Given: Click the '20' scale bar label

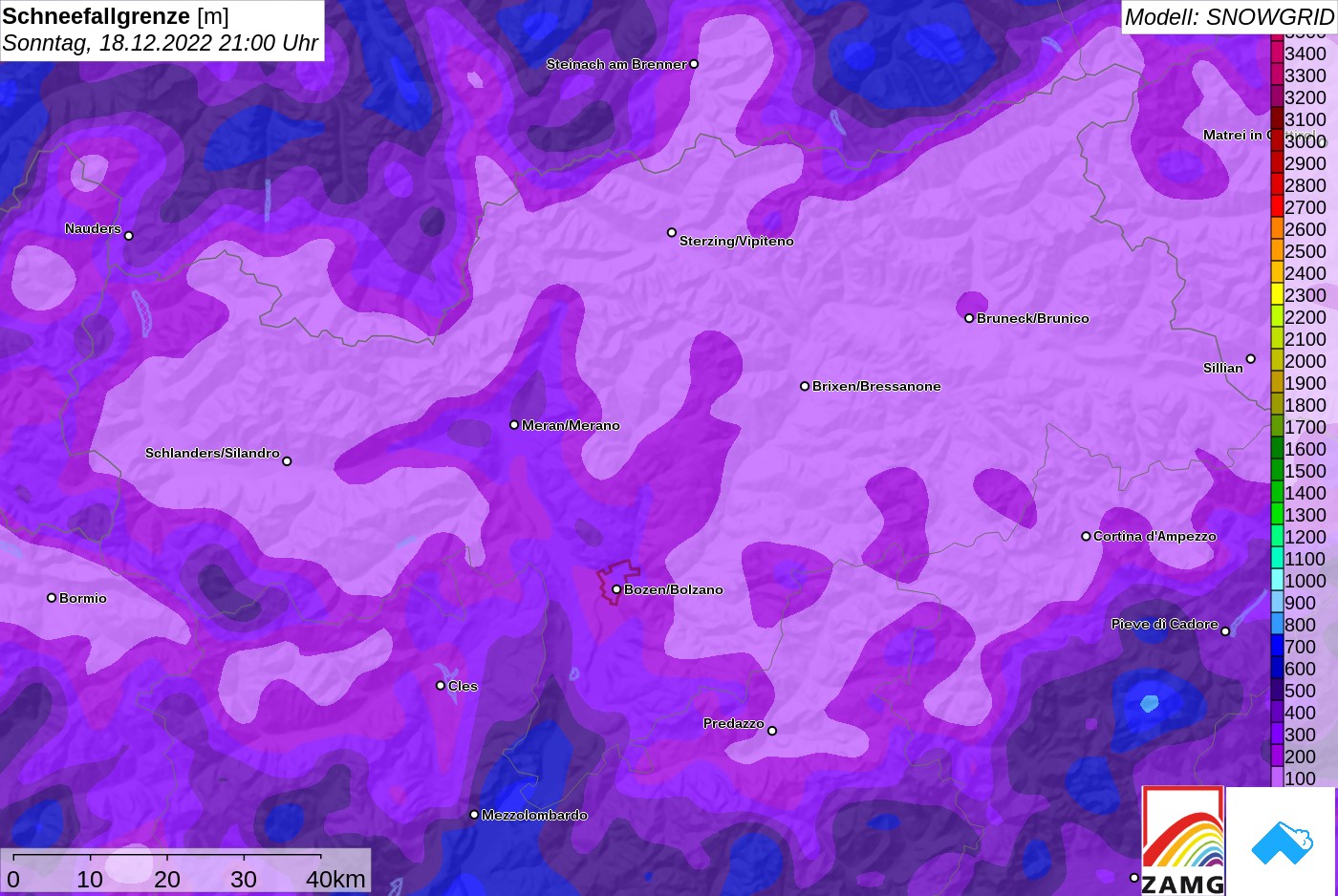Looking at the screenshot, I should click(167, 879).
